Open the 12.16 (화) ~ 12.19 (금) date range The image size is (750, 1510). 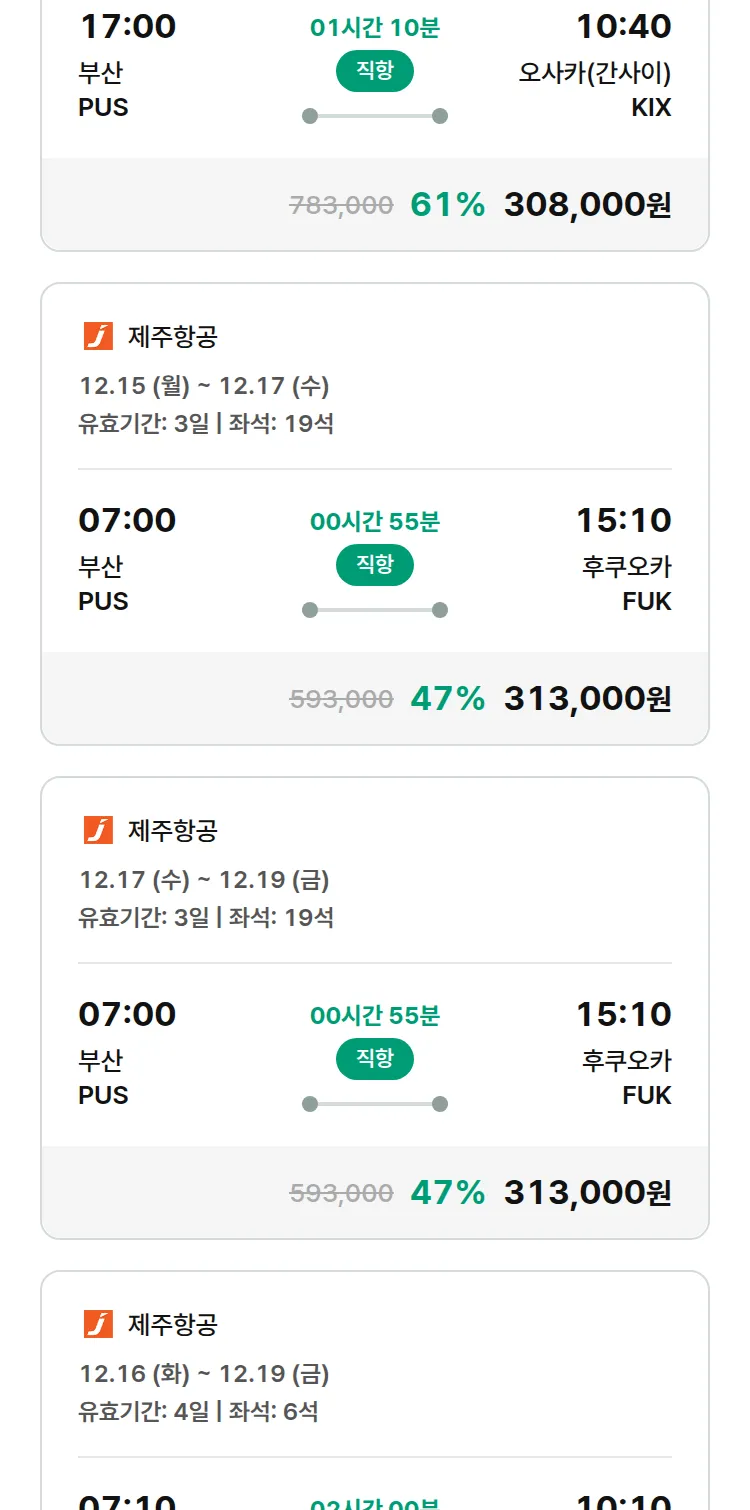(x=204, y=1374)
